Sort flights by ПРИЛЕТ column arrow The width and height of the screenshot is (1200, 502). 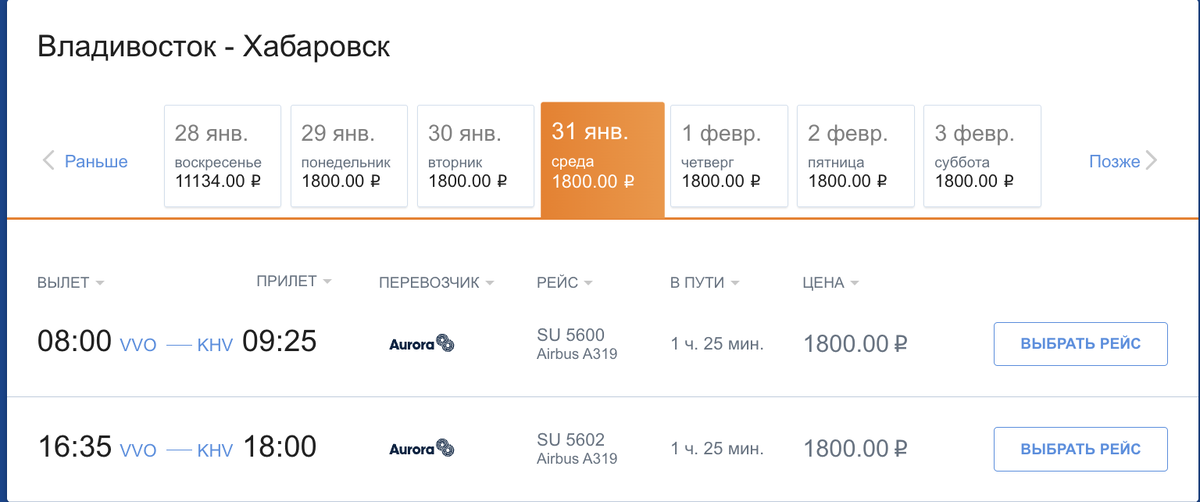(328, 282)
